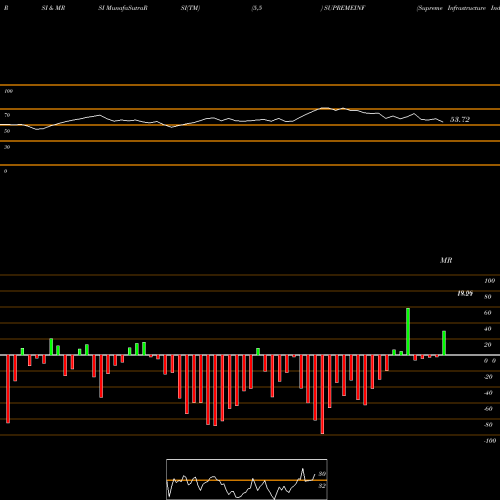
Task: Click the tallest green MR histogram bar
Action: (408, 332)
